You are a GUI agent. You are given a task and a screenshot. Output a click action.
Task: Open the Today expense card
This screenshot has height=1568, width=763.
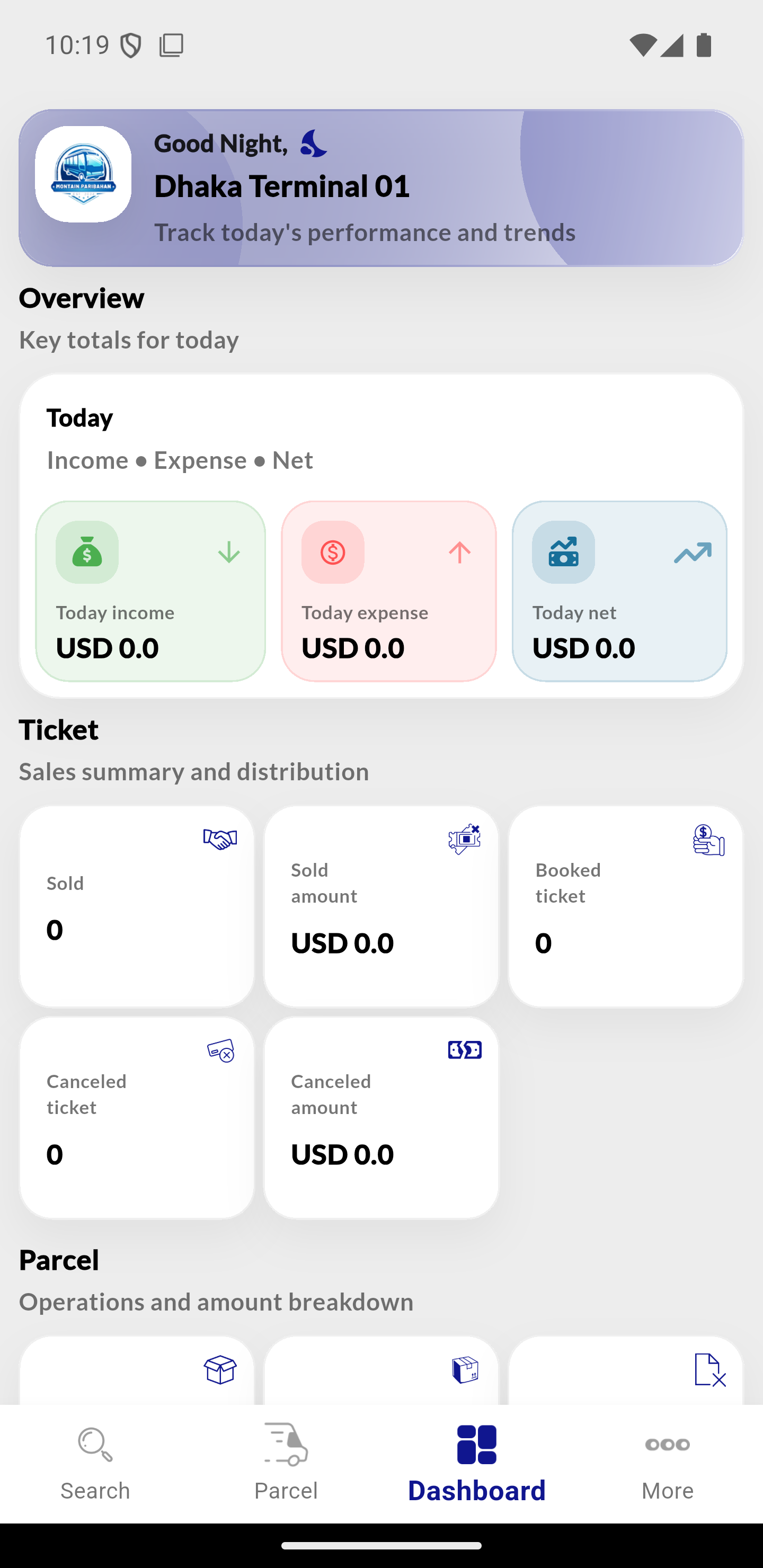tap(388, 591)
